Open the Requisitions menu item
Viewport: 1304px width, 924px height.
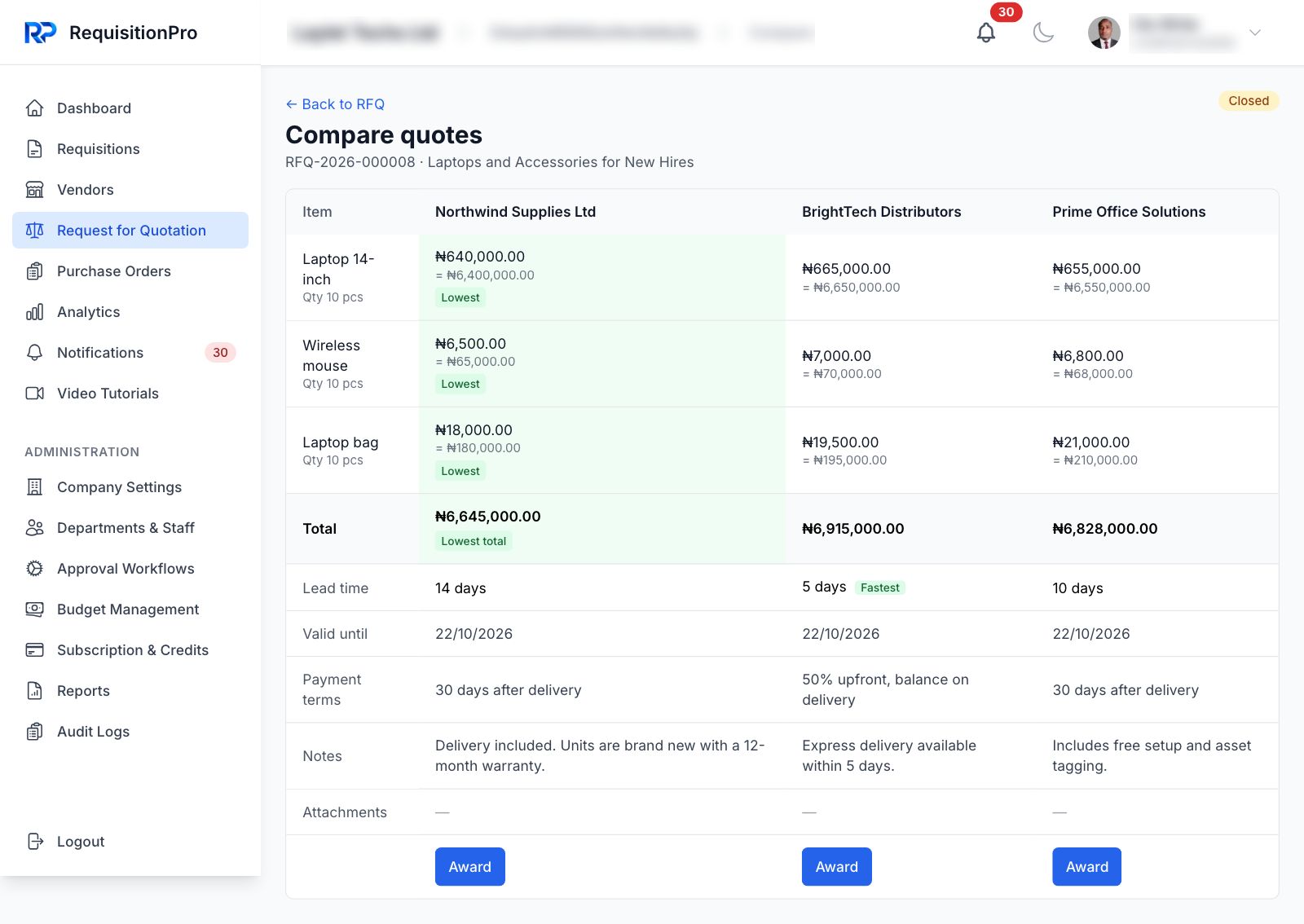(x=130, y=149)
